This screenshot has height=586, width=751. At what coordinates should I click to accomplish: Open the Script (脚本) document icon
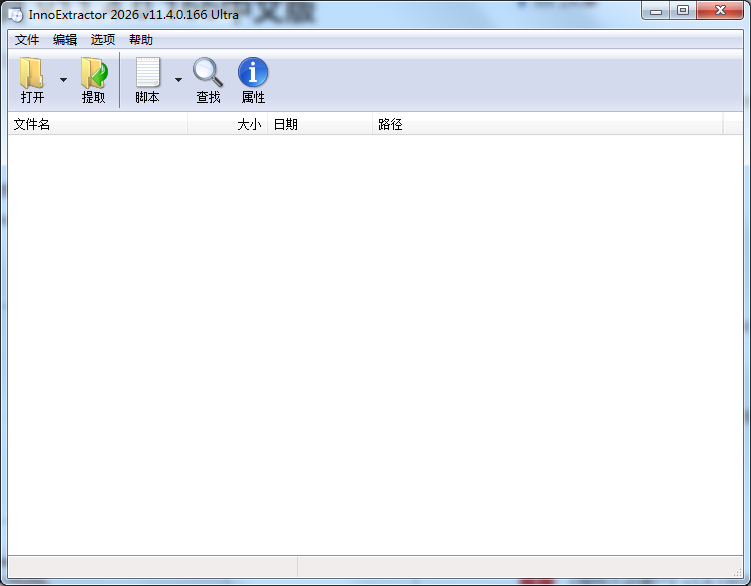tap(147, 74)
